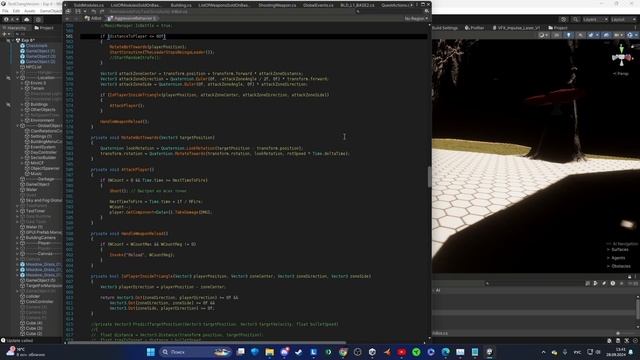
Task: Click the code editor horizontal scrollbar
Action: tap(207, 342)
